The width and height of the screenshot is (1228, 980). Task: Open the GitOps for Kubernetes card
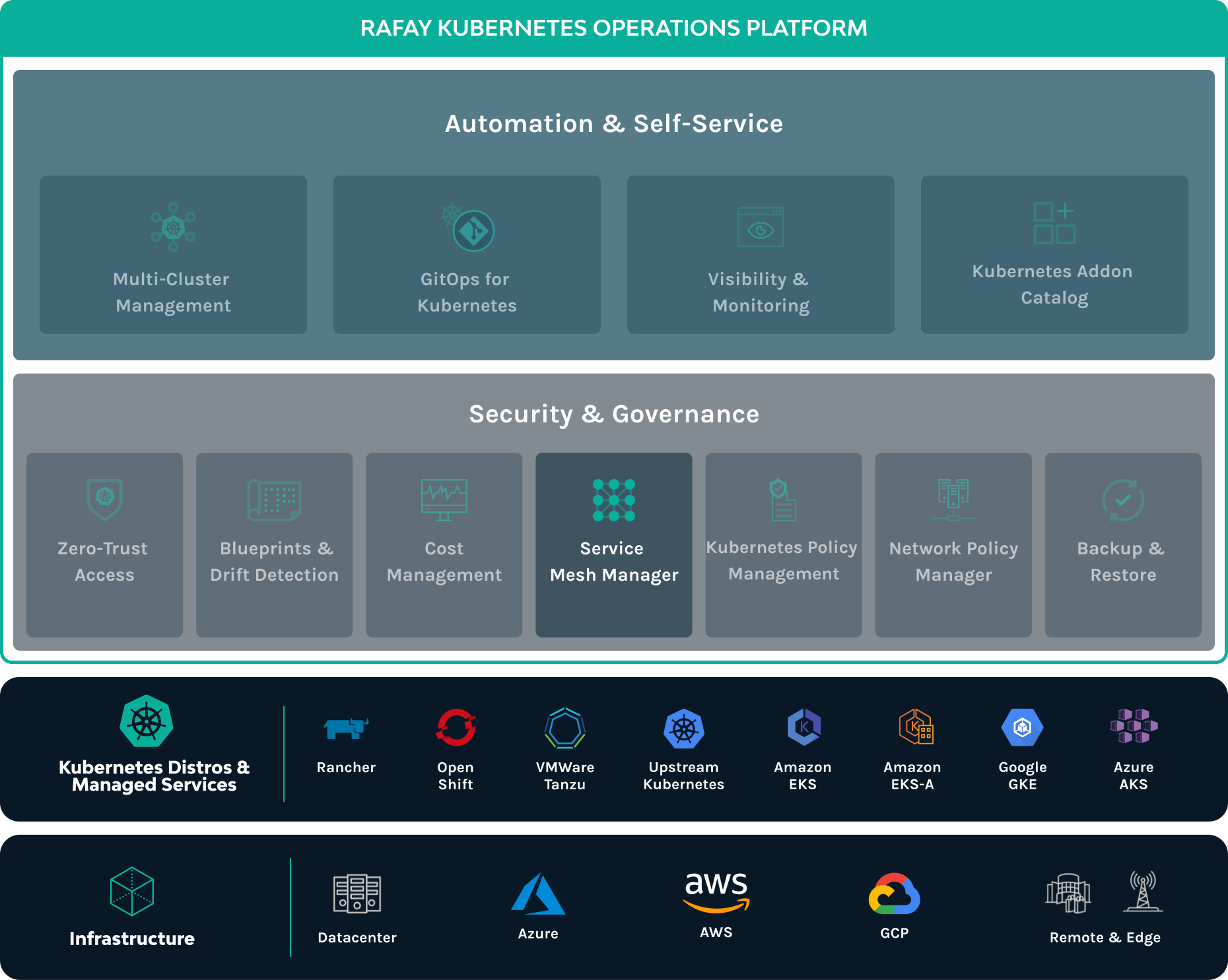tap(467, 255)
